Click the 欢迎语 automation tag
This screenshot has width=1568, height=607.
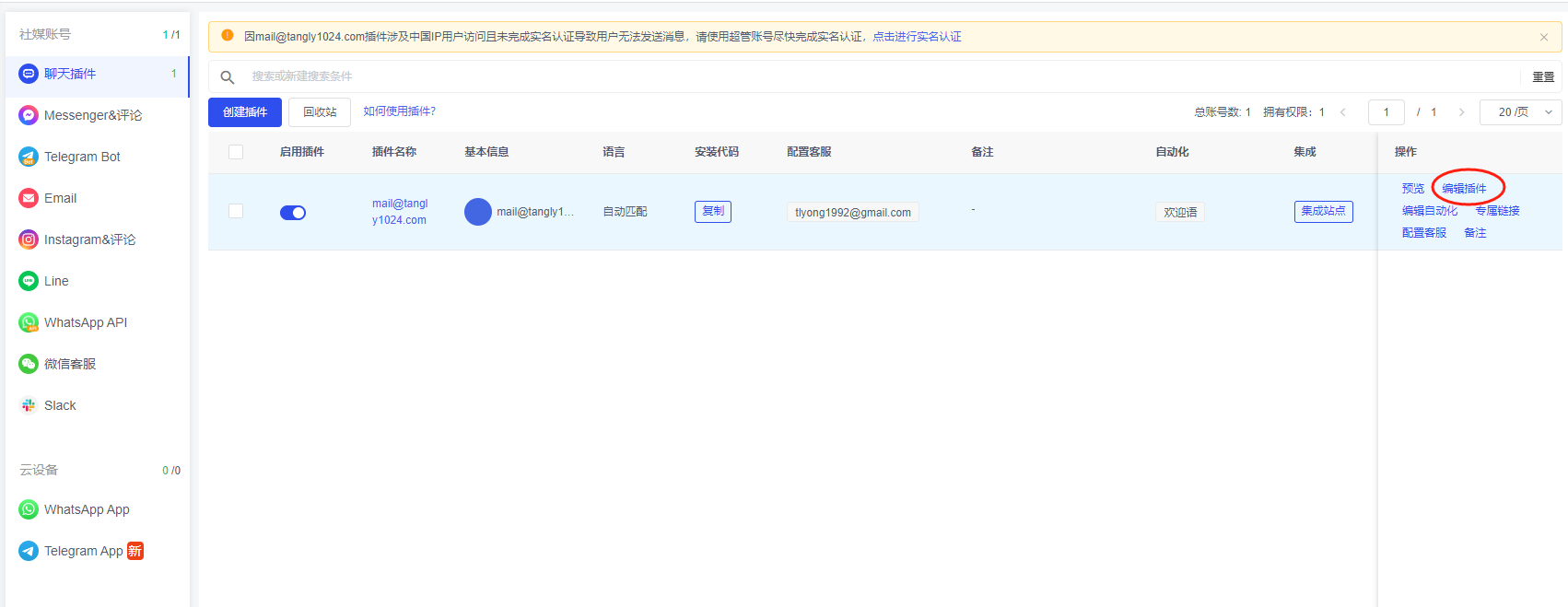(x=1180, y=213)
